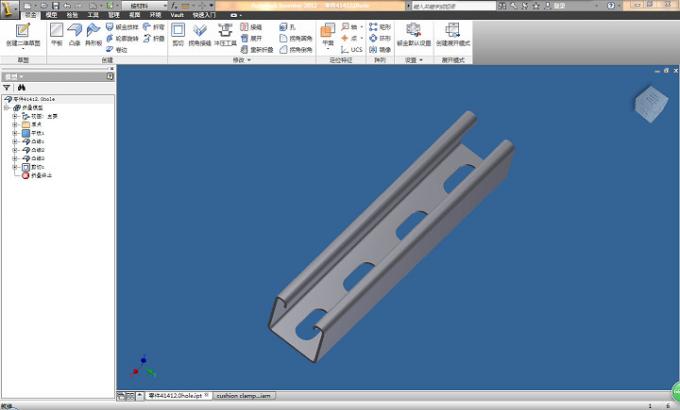Expand the 凸缘3 feature node
Screen dimensions: 680x410
click(x=15, y=158)
